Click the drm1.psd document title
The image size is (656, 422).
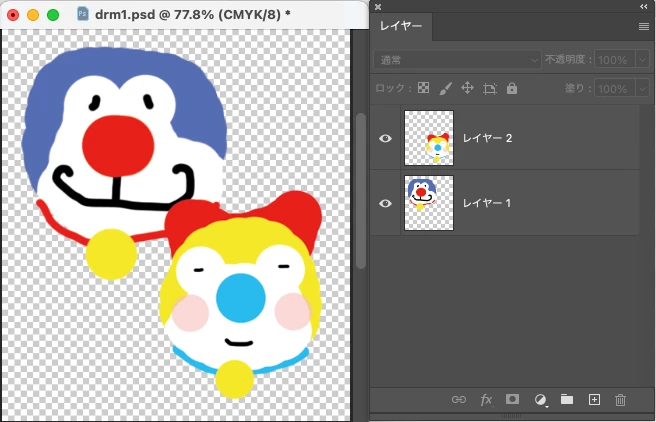(x=192, y=14)
